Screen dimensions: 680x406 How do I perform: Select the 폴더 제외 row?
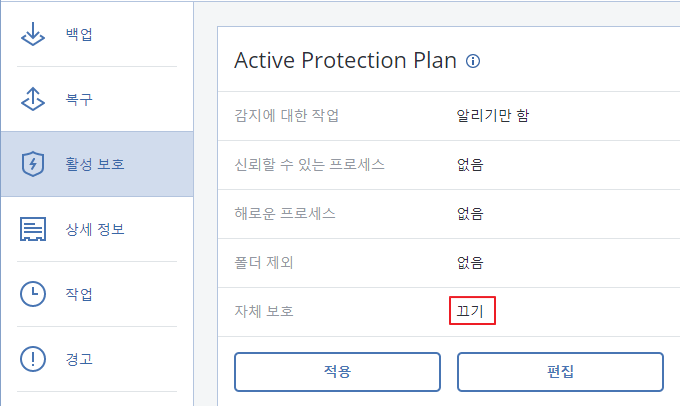pyautogui.click(x=449, y=263)
